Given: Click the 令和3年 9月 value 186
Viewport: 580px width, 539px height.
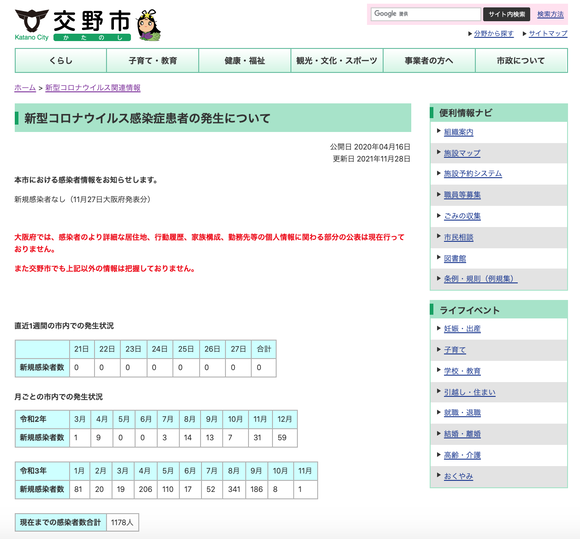Looking at the screenshot, I should click(257, 489).
